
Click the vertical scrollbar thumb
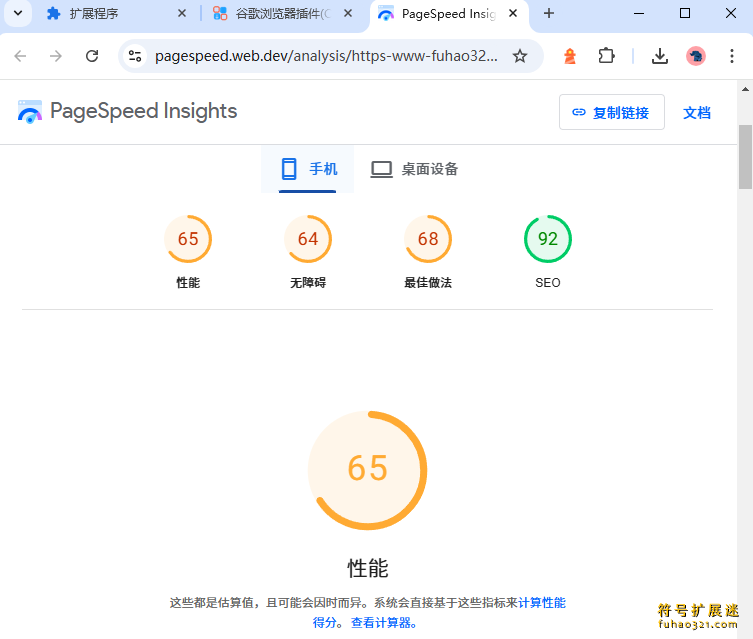pyautogui.click(x=745, y=157)
